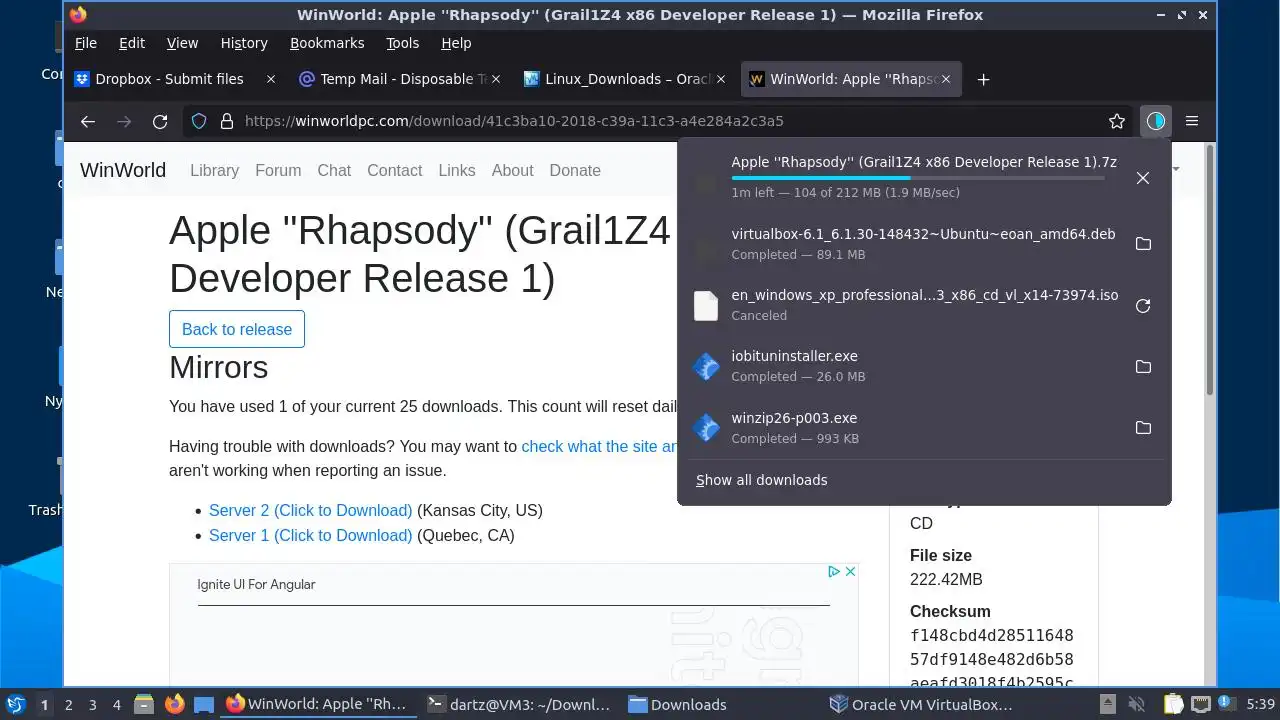
Task: Open the network monitor tray icon
Action: tap(1201, 705)
